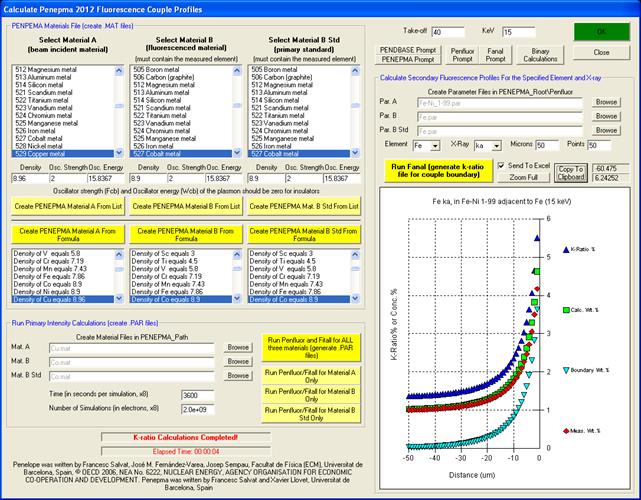The height and width of the screenshot is (500, 641).
Task: Click Create PENEPMA Material A From List
Action: tap(68, 206)
